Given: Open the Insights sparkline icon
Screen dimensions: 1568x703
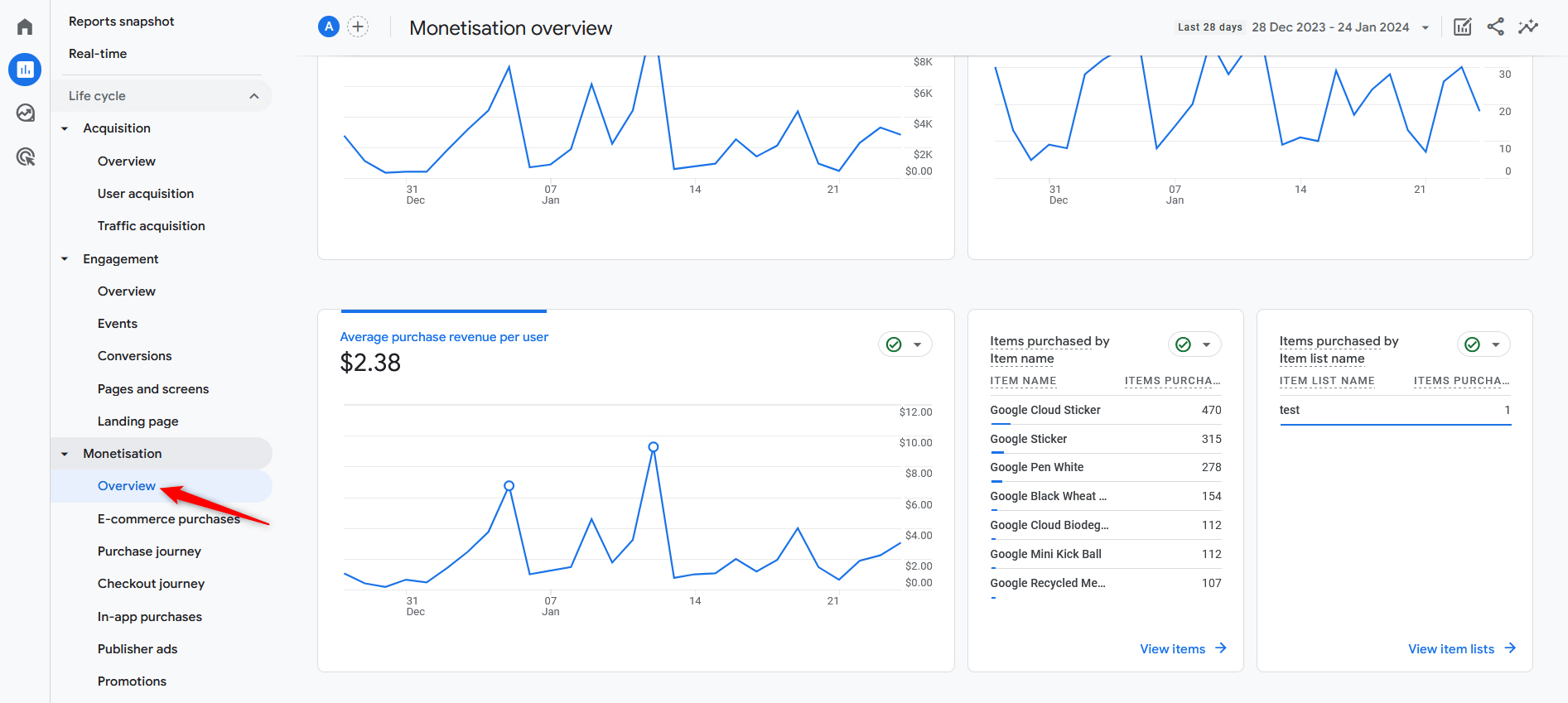Looking at the screenshot, I should pos(1528,26).
